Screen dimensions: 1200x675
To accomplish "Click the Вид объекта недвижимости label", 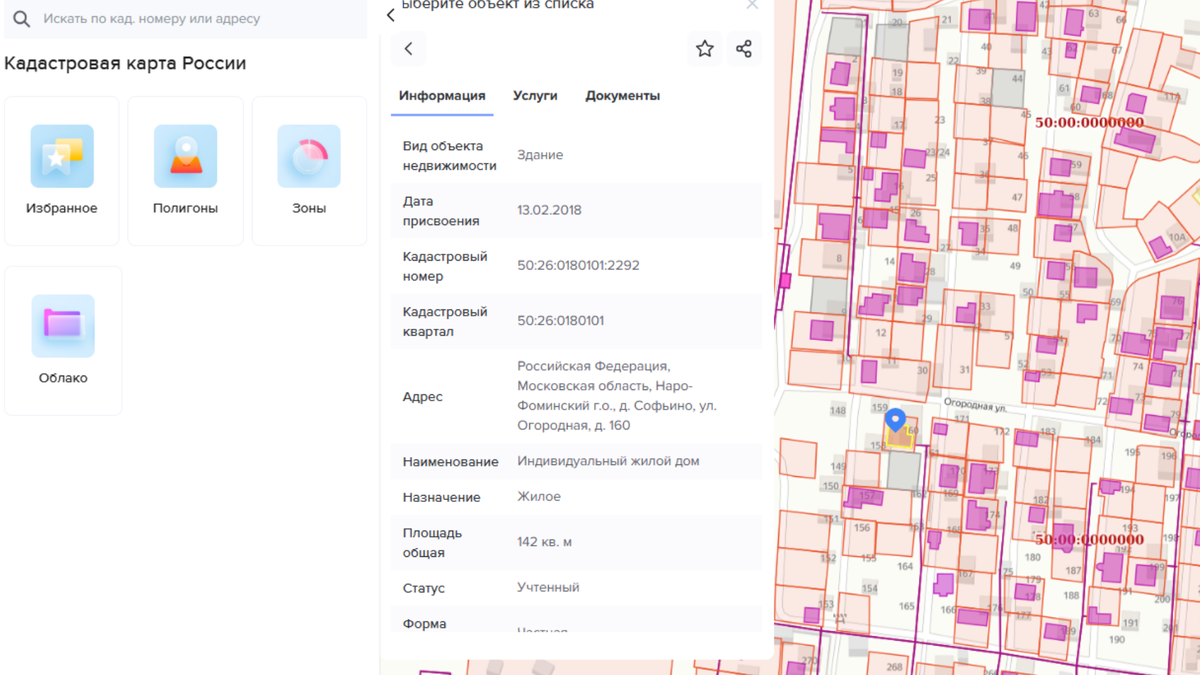I will [x=449, y=155].
